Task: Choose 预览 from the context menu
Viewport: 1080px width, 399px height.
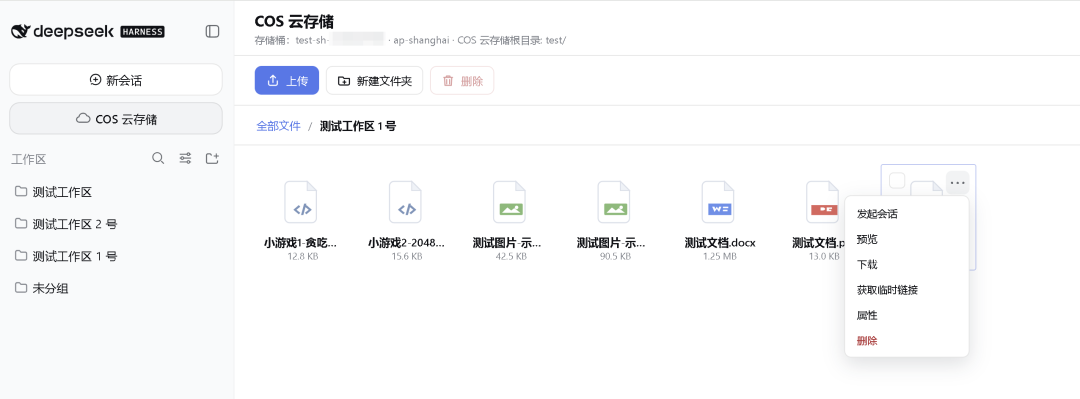Action: 906,239
